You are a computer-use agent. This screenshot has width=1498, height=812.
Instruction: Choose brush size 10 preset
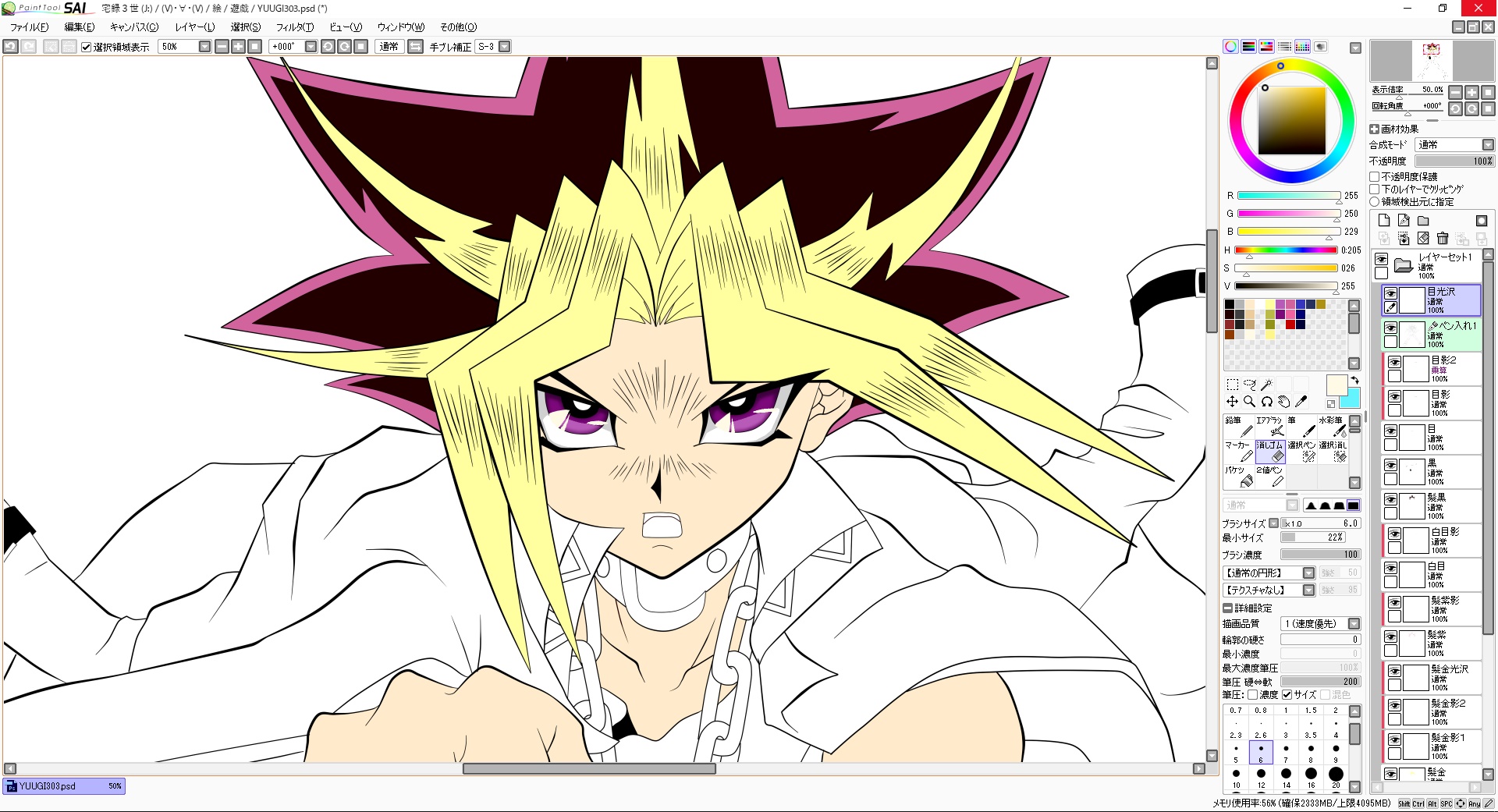[x=1236, y=775]
